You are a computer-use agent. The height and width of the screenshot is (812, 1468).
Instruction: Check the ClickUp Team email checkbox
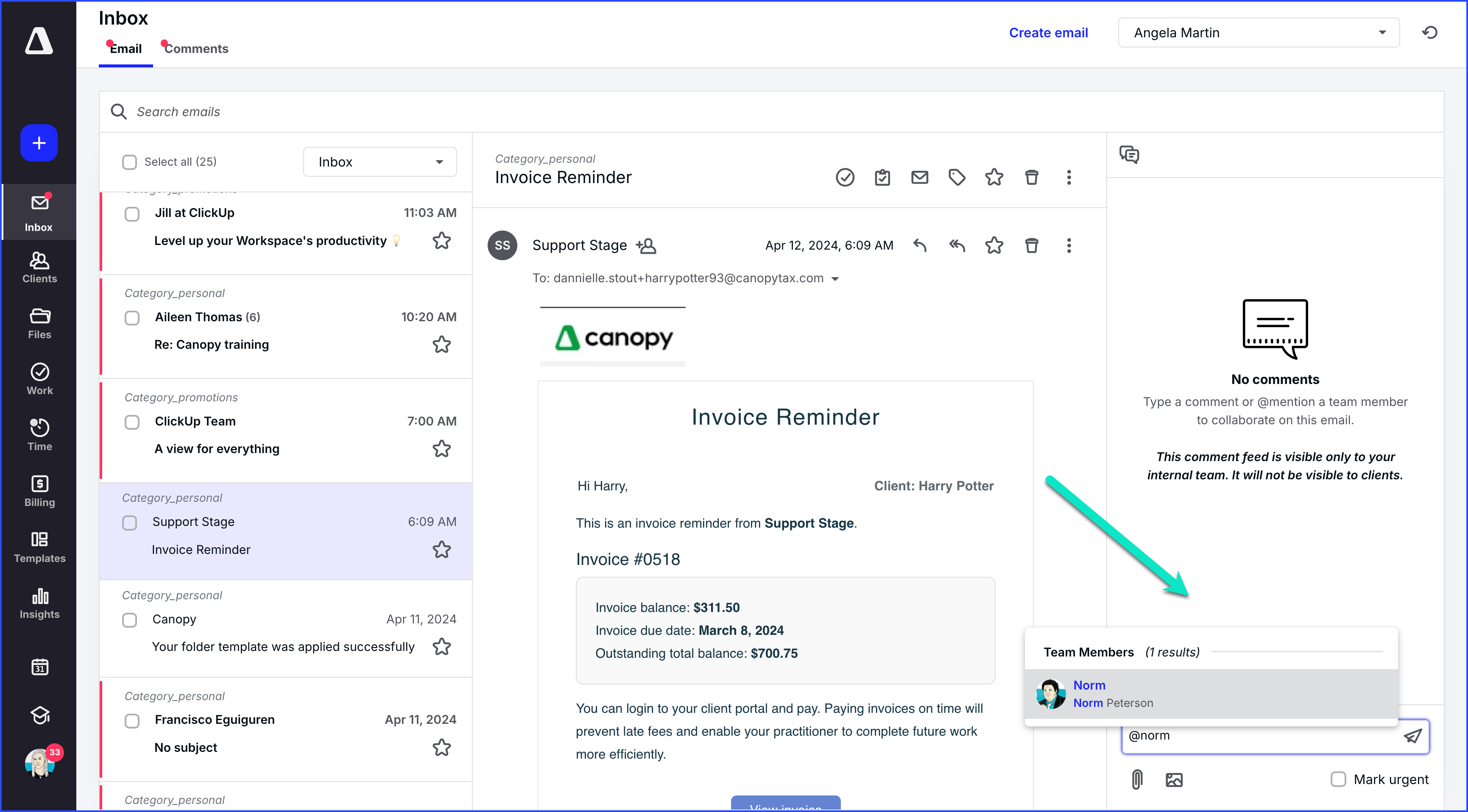click(x=131, y=422)
